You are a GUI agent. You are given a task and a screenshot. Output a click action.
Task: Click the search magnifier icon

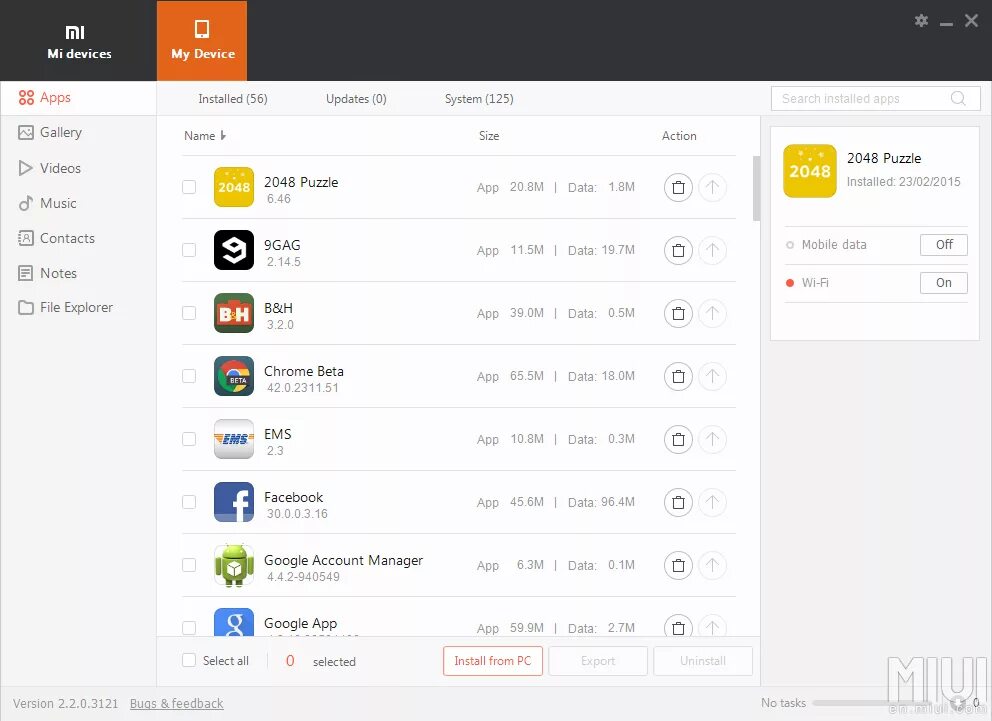(x=958, y=99)
